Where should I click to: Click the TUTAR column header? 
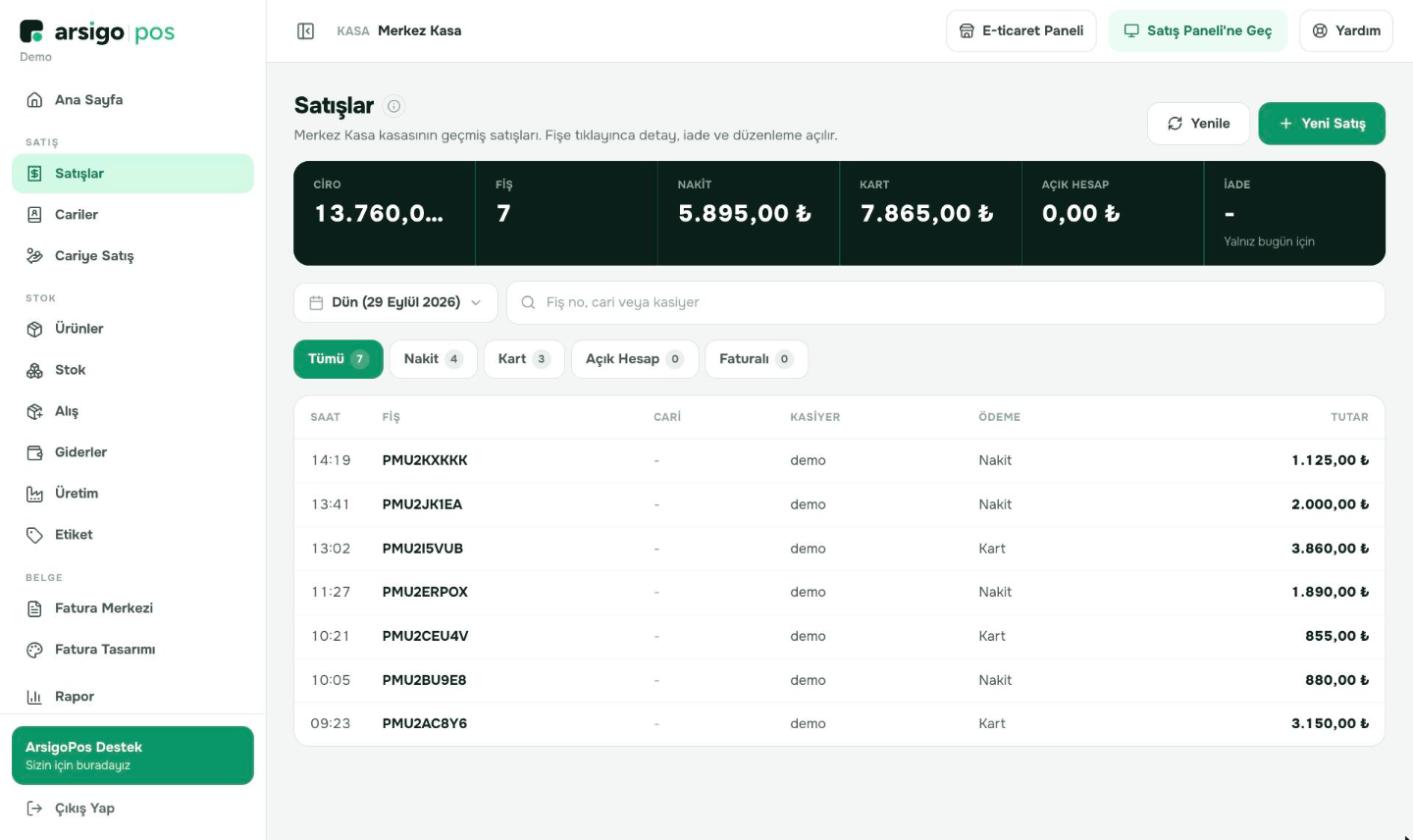click(1349, 417)
